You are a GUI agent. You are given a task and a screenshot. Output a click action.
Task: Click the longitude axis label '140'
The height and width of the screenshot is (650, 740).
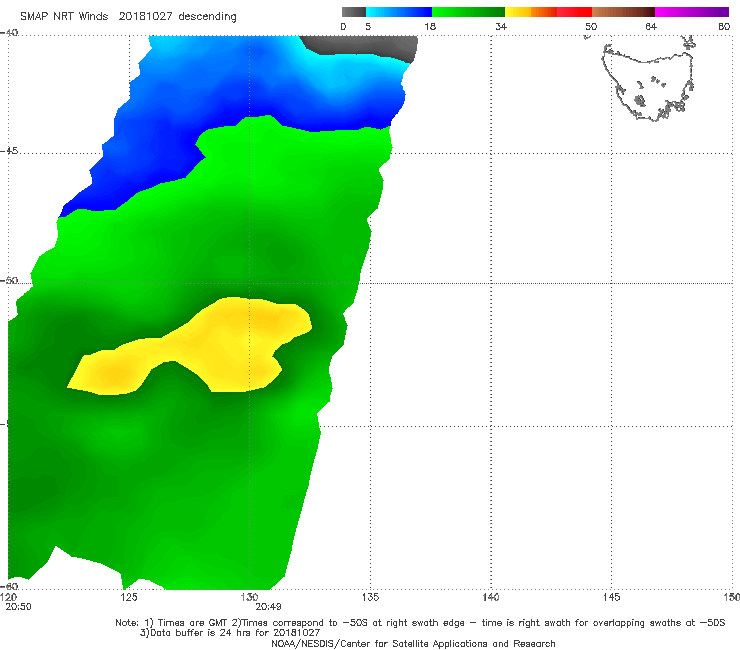[491, 597]
